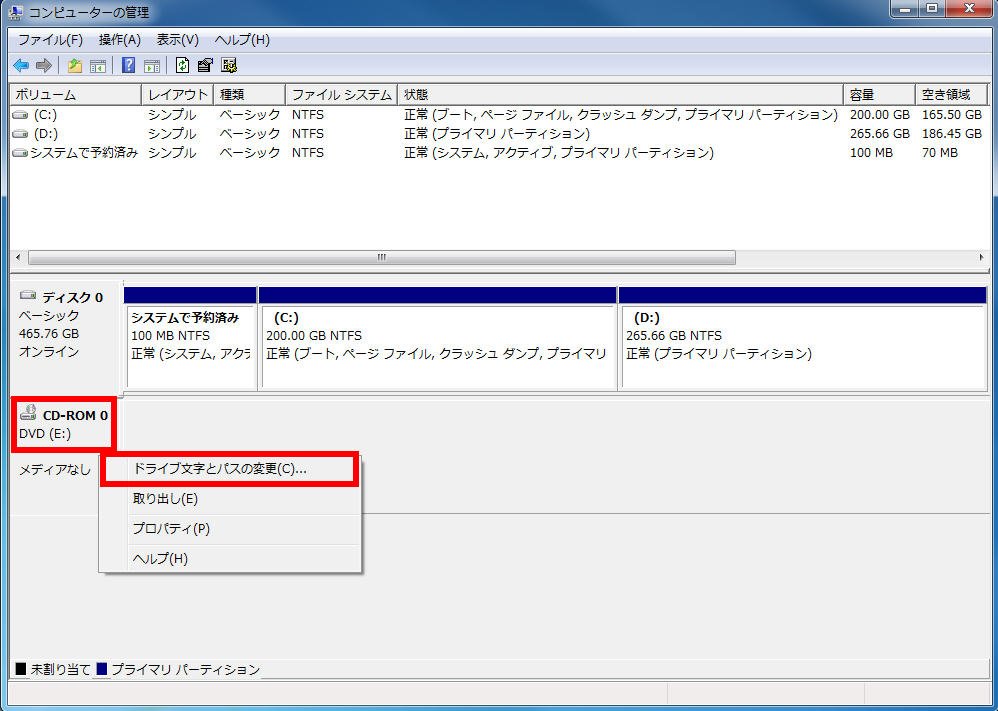The width and height of the screenshot is (998, 711).
Task: Sort by the 種類 column header
Action: pyautogui.click(x=249, y=95)
